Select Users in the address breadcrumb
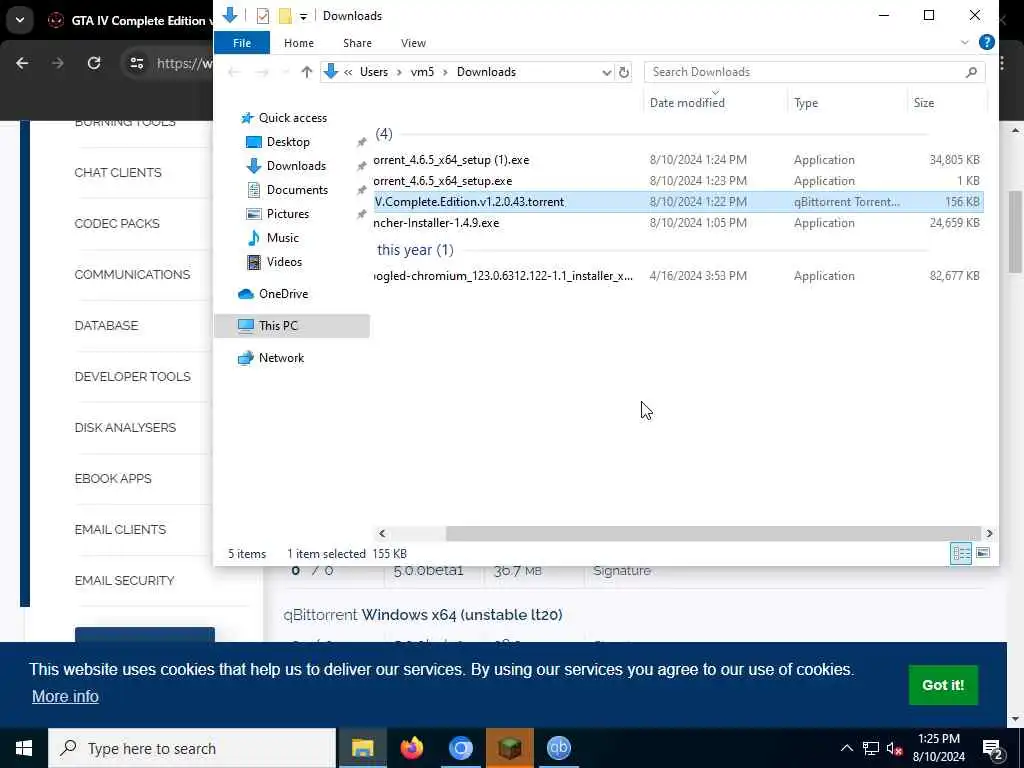1024x768 pixels. (374, 72)
